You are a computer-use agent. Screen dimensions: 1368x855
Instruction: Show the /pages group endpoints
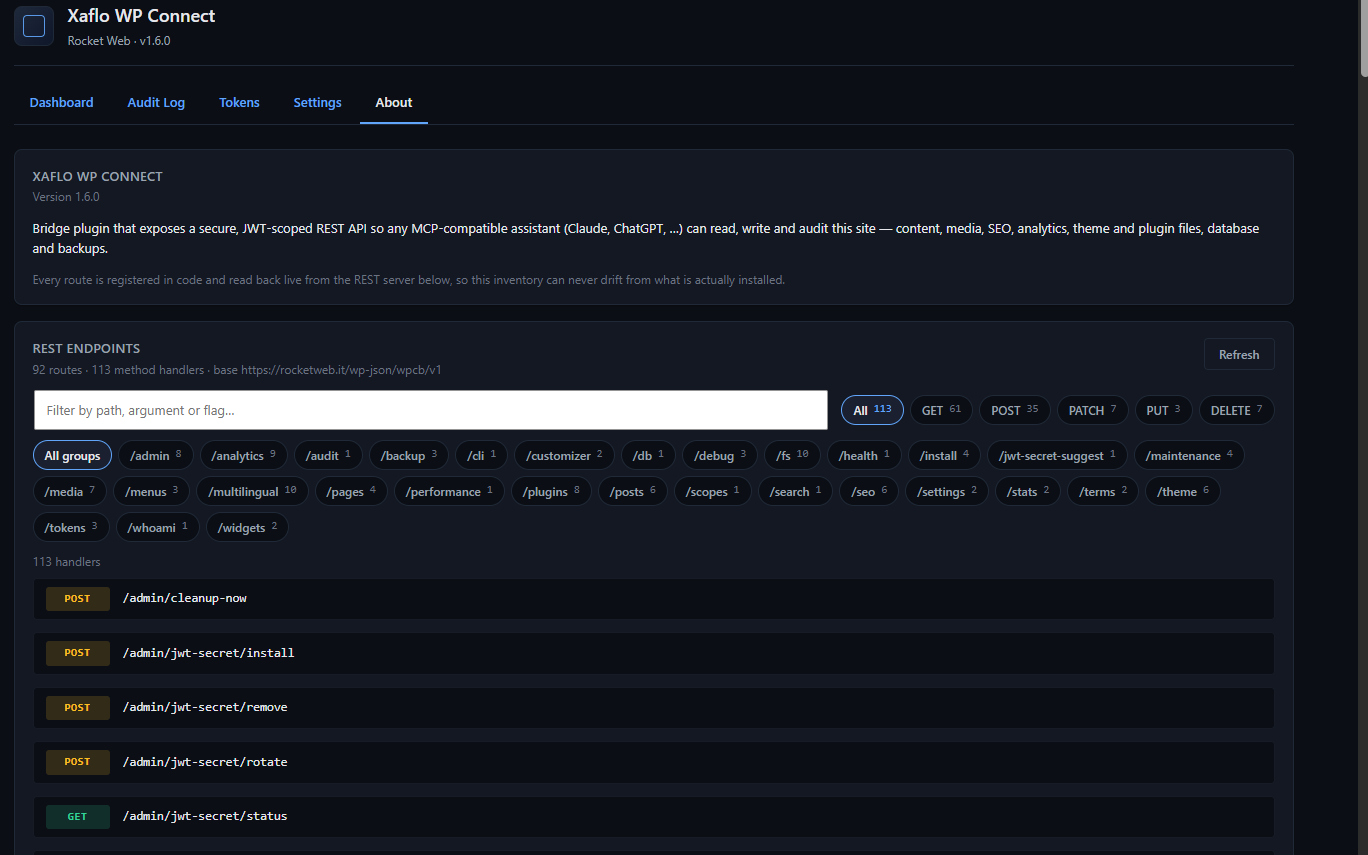(351, 492)
